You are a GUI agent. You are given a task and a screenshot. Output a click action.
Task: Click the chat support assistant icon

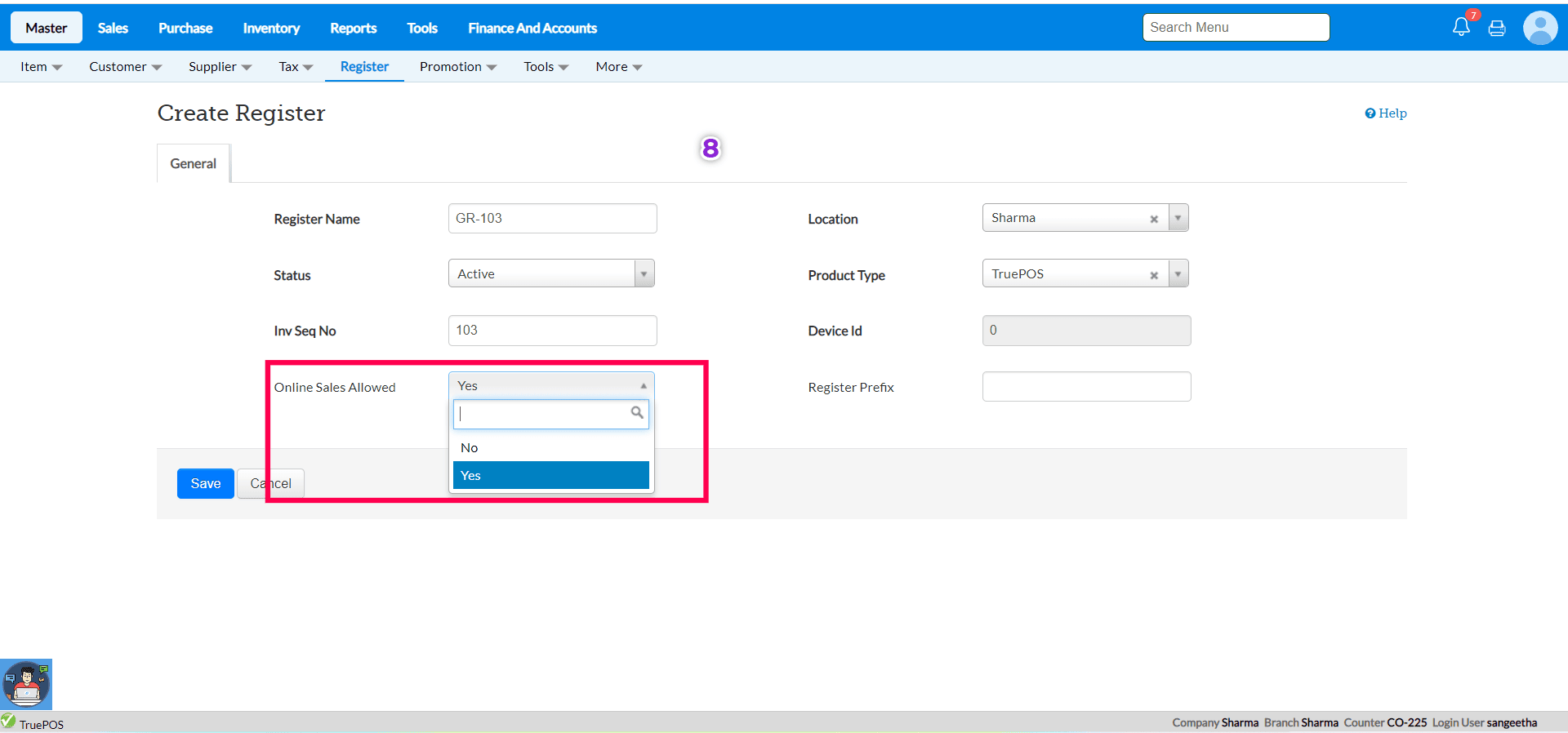(x=26, y=684)
